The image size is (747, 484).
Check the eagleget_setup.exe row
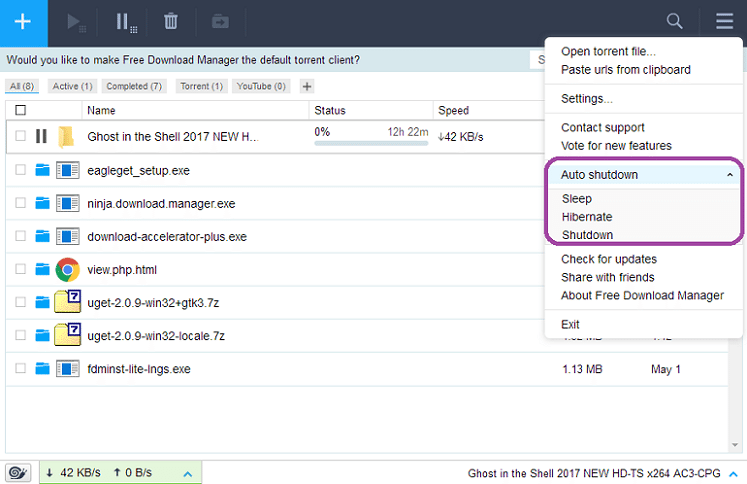(20, 170)
